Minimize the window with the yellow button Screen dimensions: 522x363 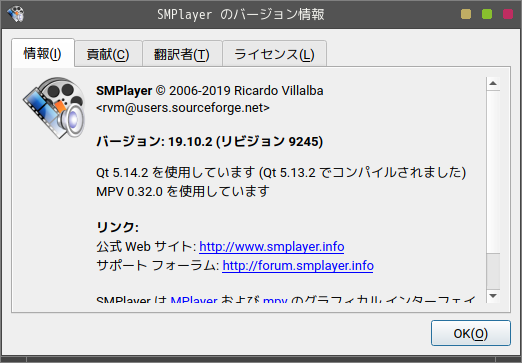click(466, 14)
